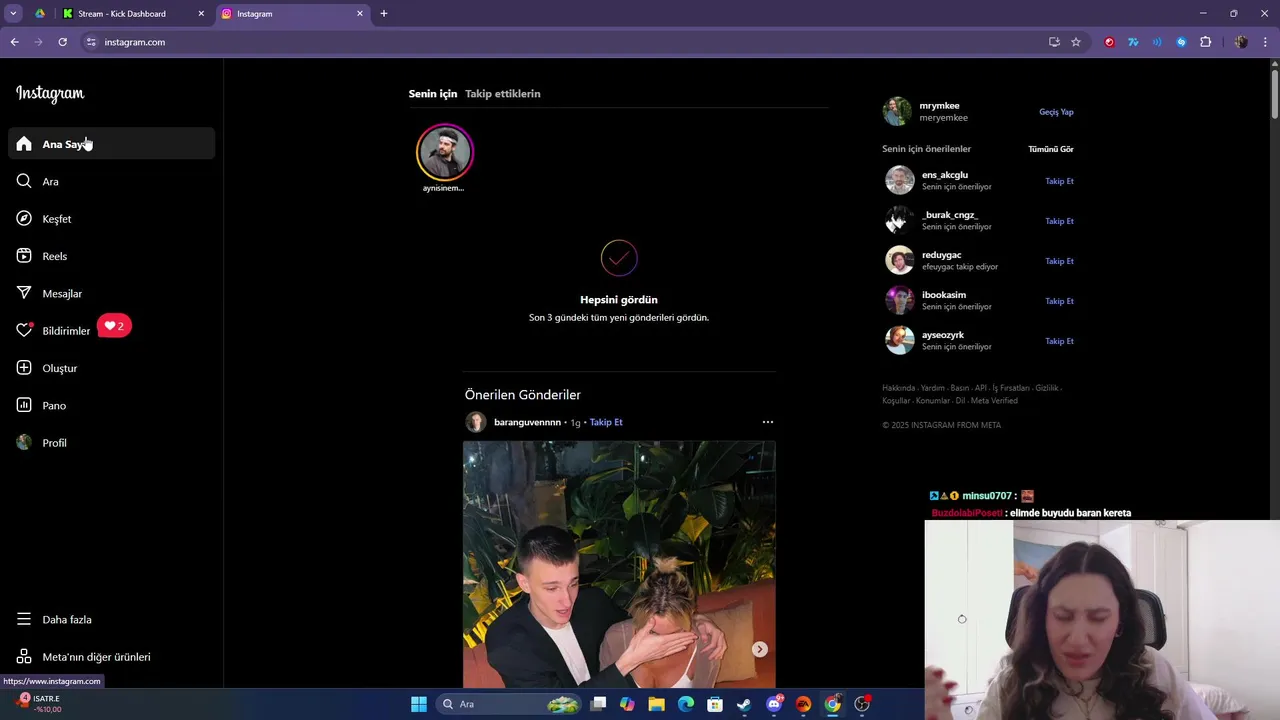Open Task View from taskbar
1280x720 pixels.
pyautogui.click(x=598, y=704)
